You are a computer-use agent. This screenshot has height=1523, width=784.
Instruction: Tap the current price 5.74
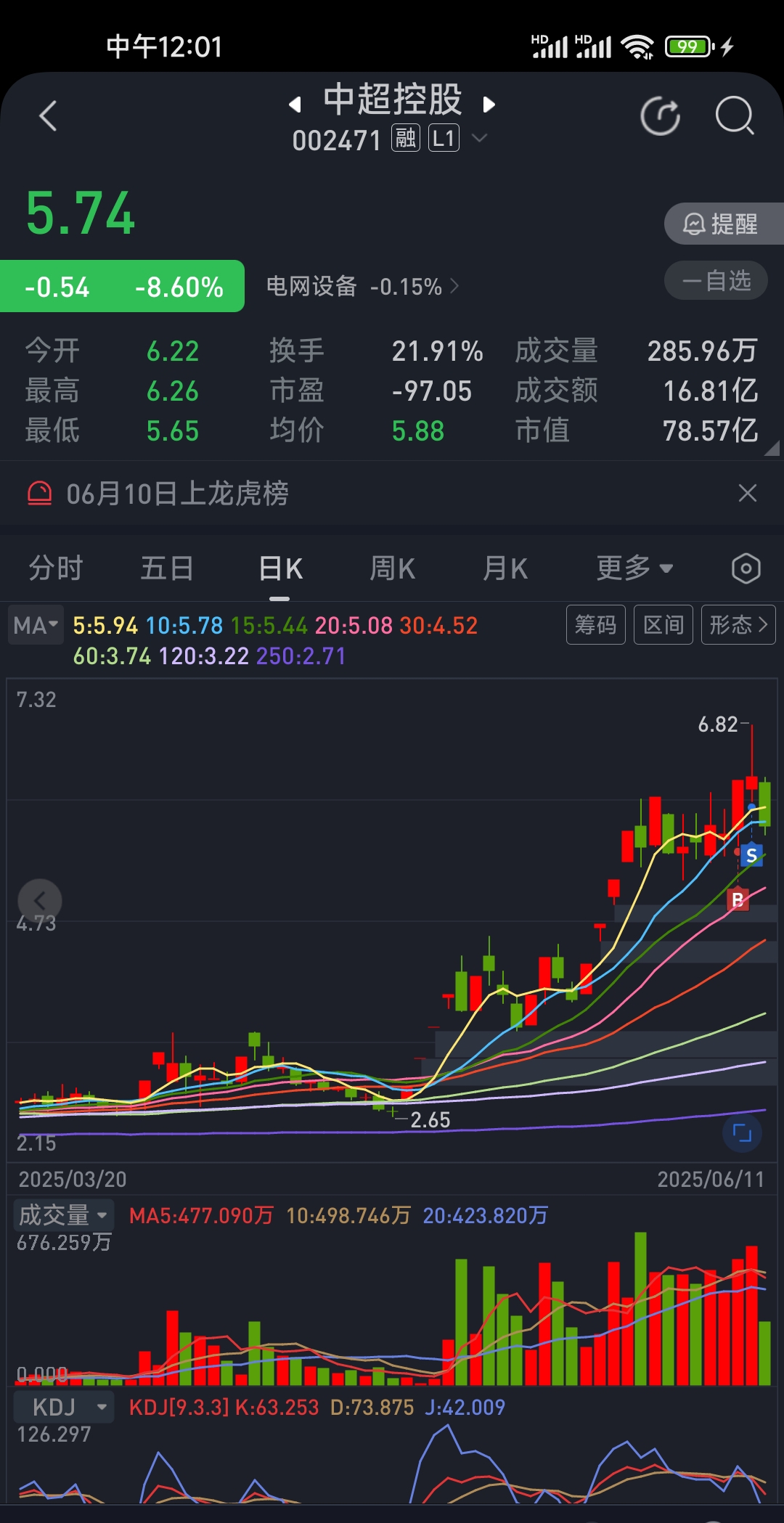80,213
